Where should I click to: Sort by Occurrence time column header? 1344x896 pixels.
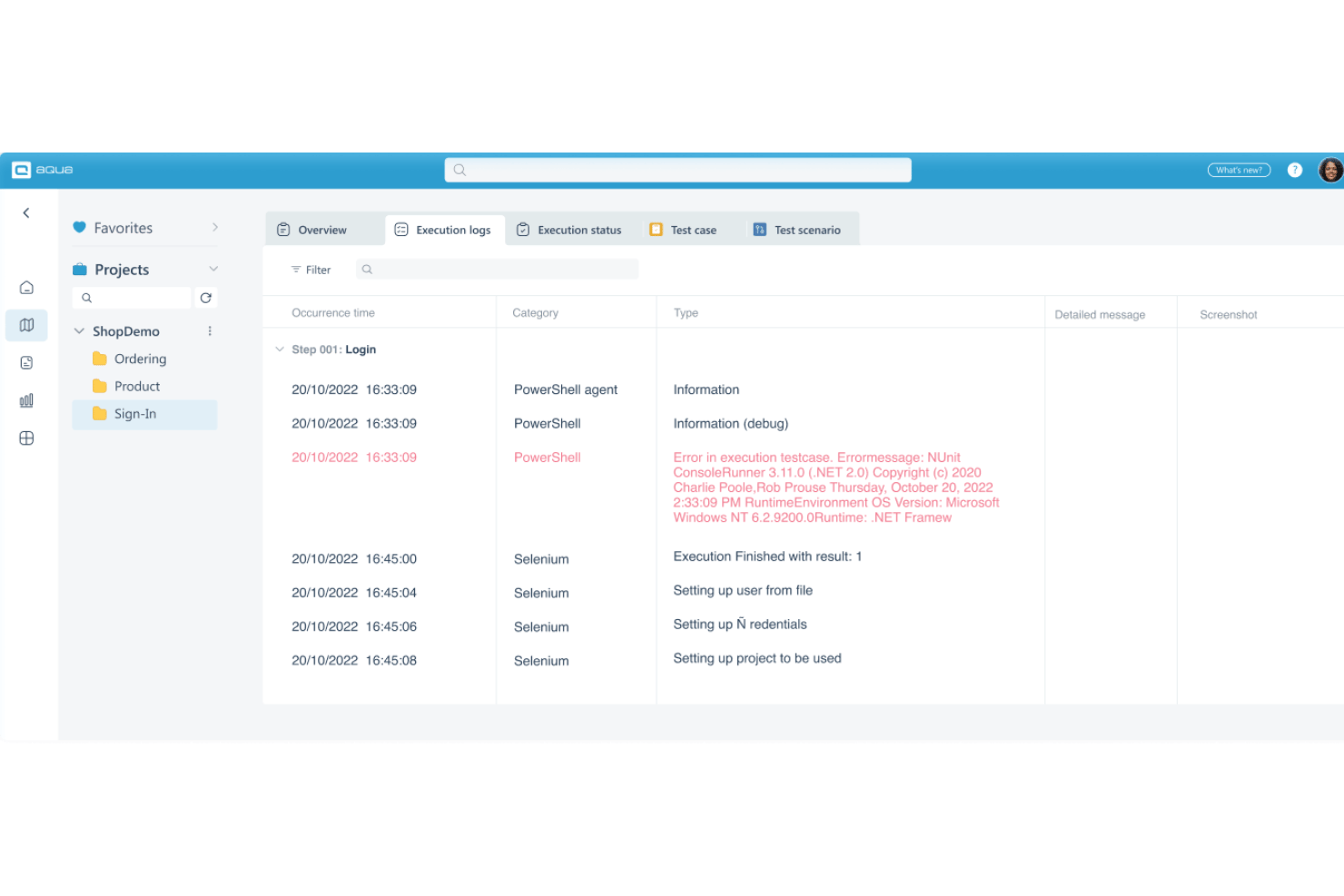click(x=333, y=313)
